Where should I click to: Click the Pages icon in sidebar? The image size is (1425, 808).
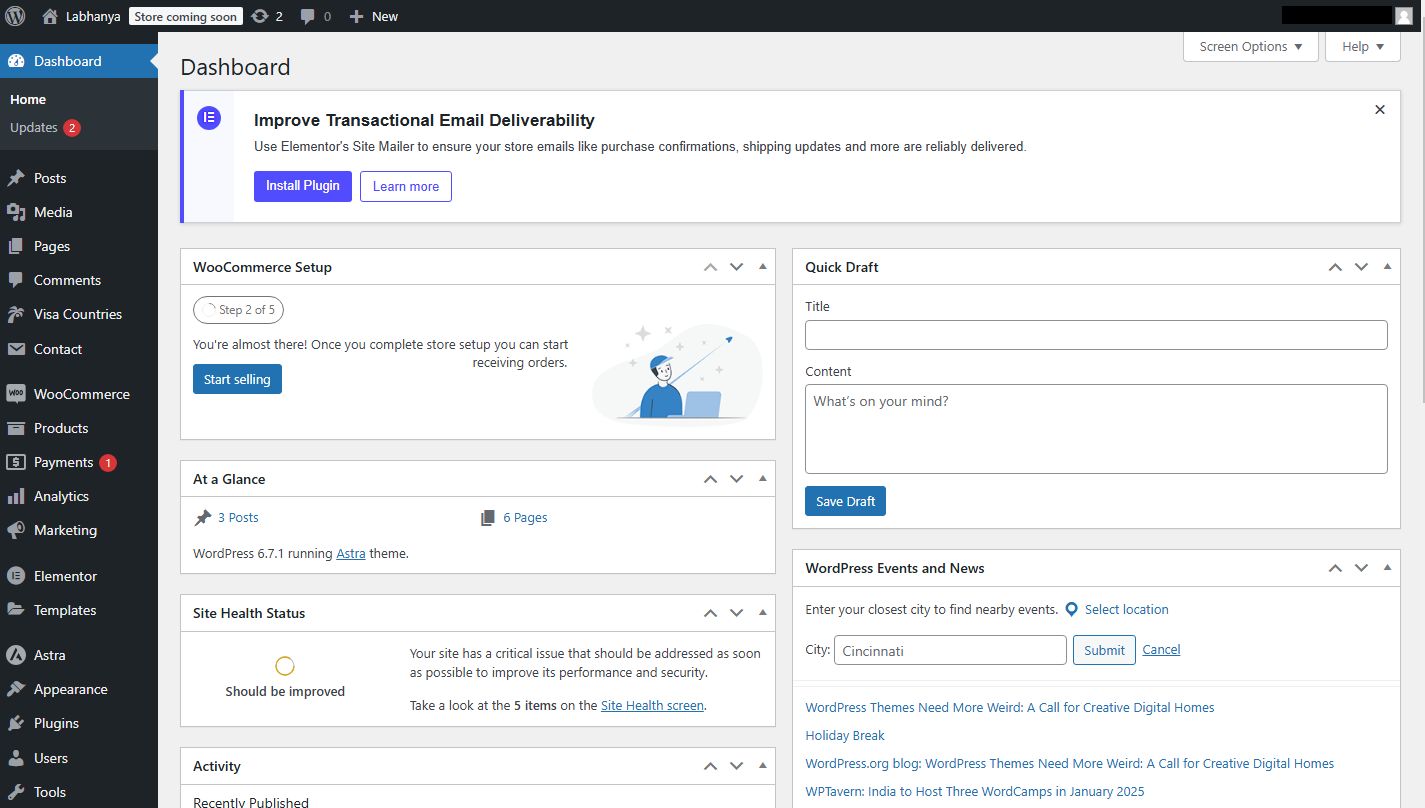[x=16, y=246]
